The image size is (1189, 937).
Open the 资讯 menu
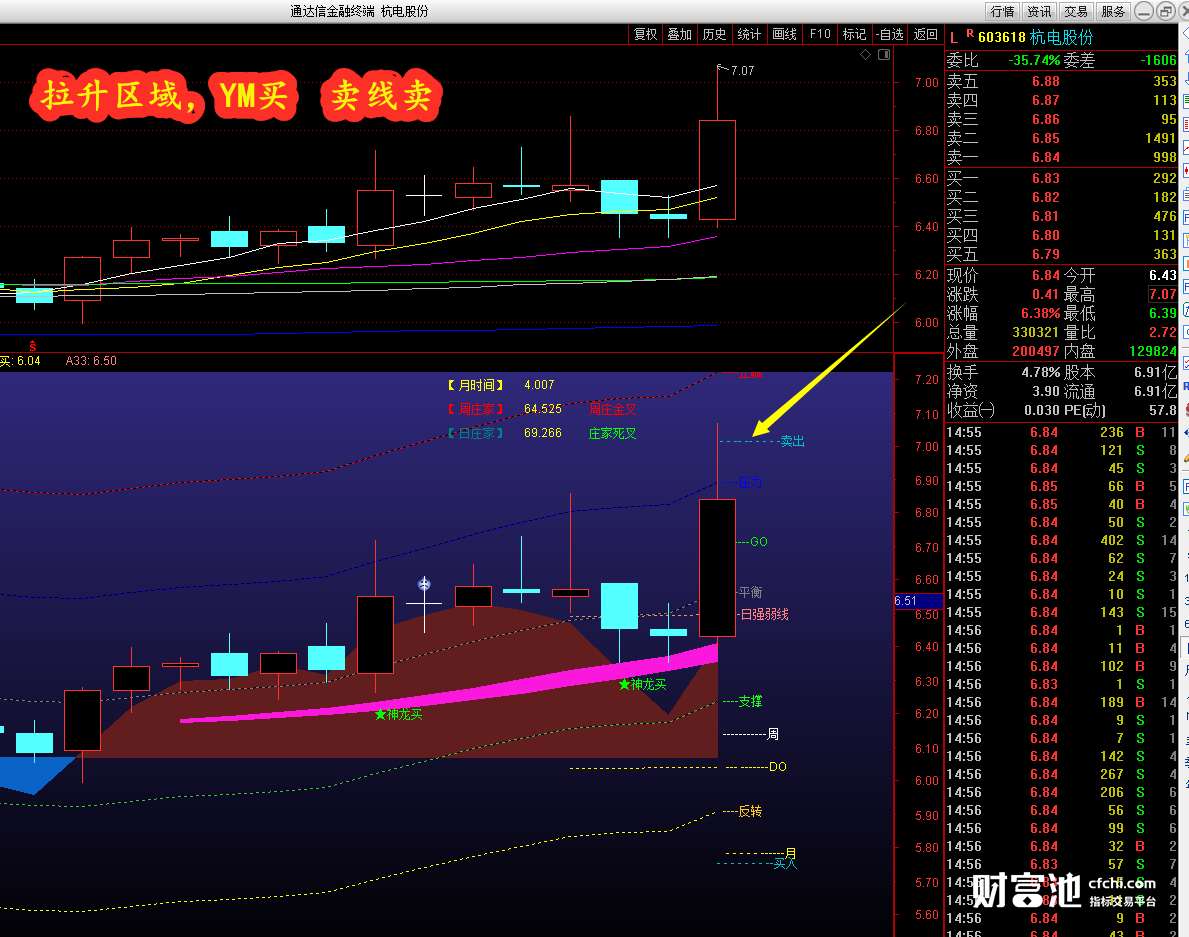tap(1039, 11)
